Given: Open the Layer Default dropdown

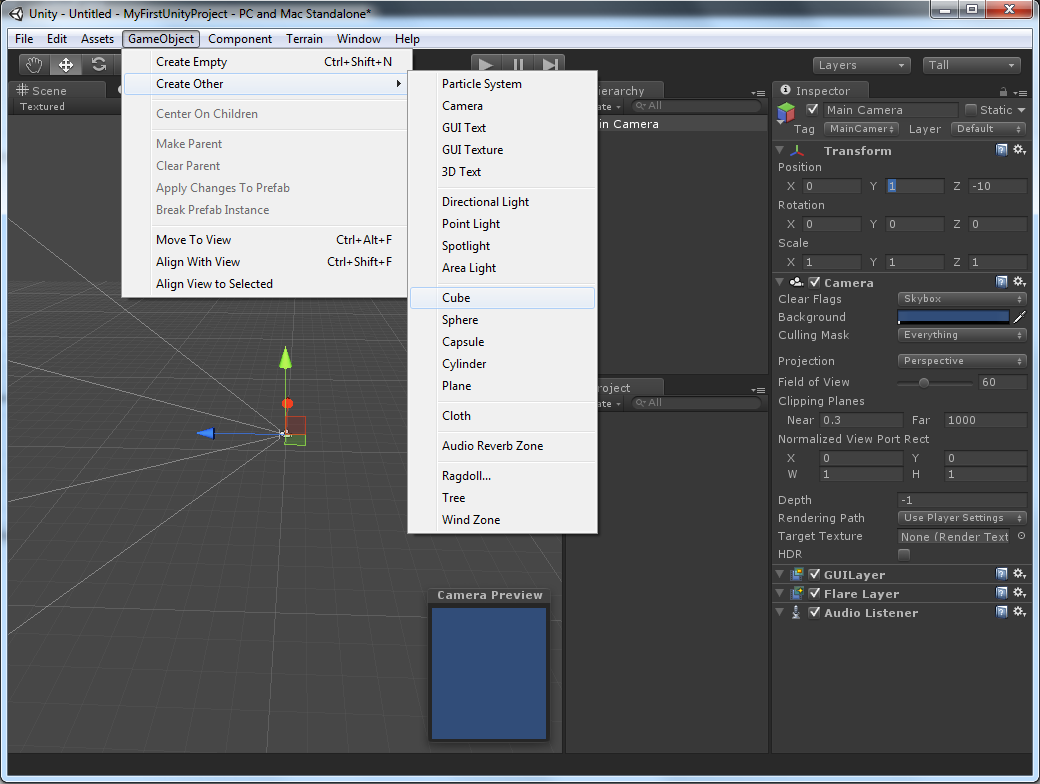Looking at the screenshot, I should [x=988, y=129].
